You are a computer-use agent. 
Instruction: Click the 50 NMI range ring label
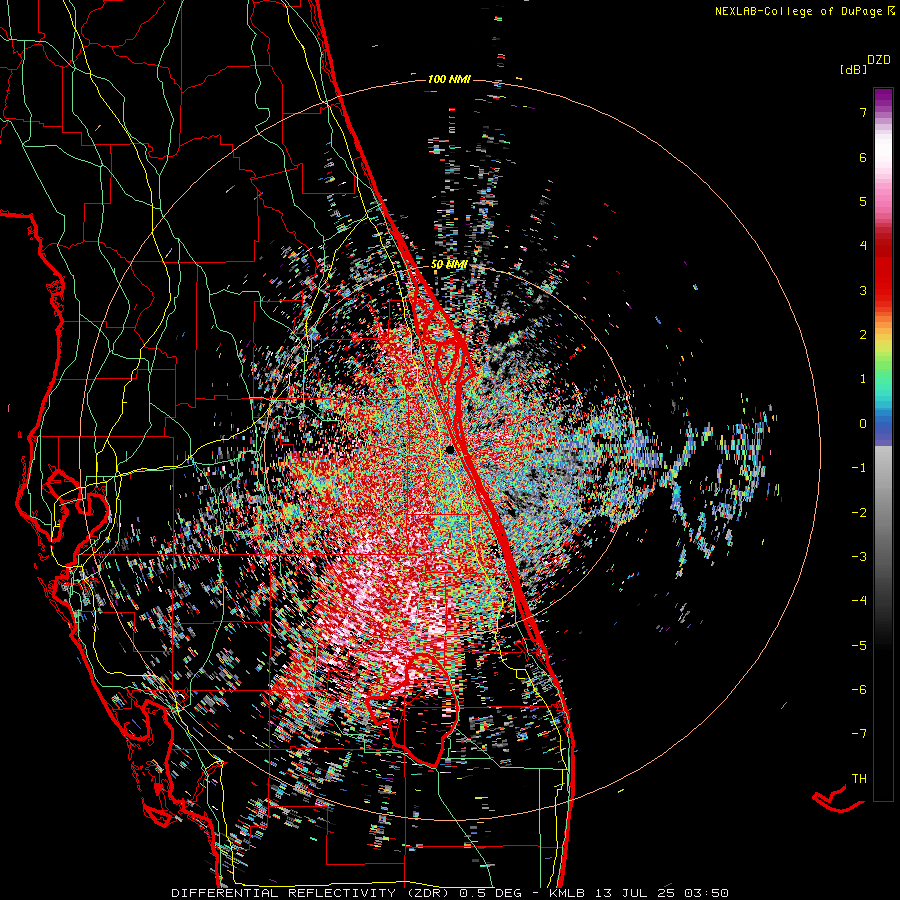point(449,265)
